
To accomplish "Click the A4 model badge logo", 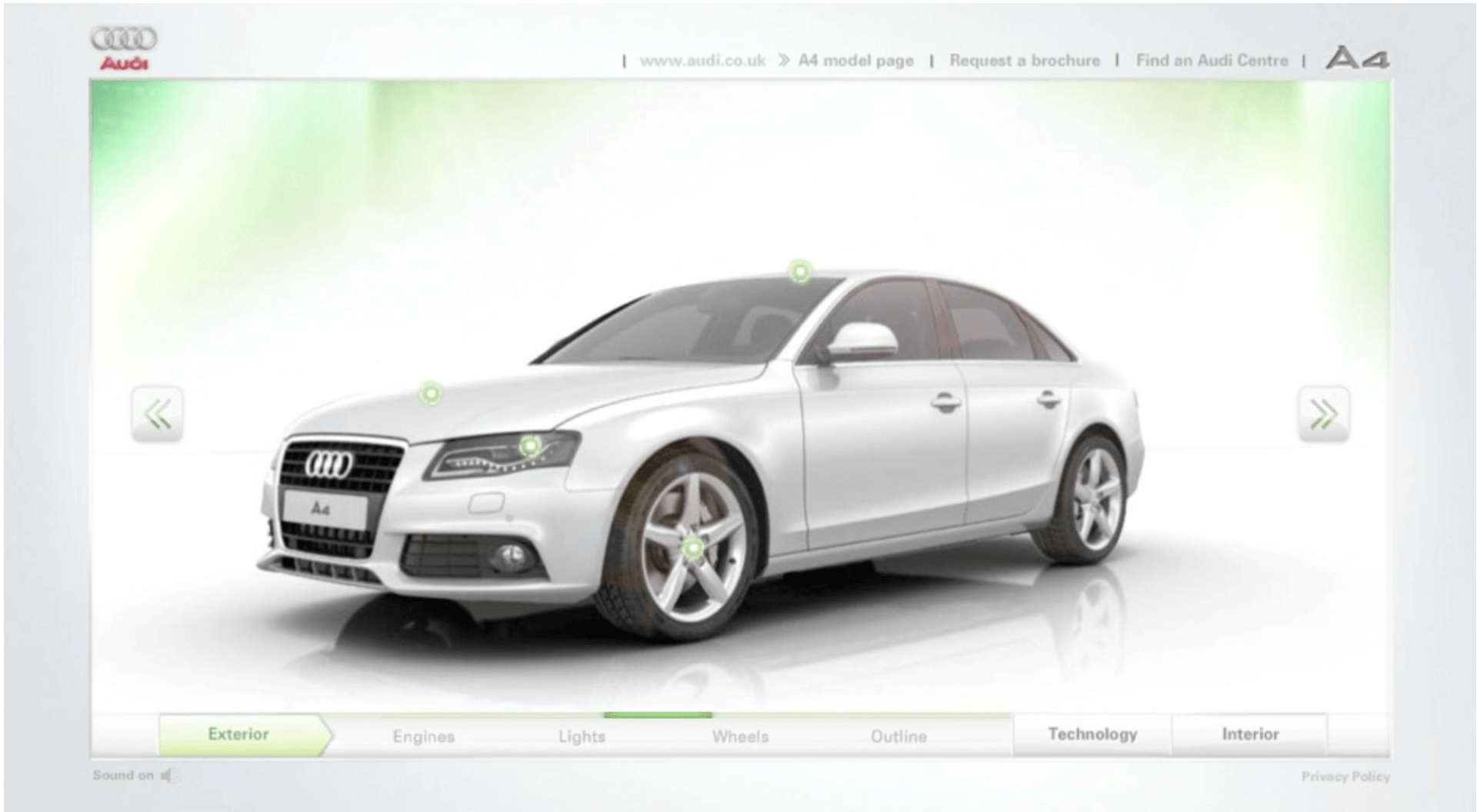I will click(x=1357, y=59).
